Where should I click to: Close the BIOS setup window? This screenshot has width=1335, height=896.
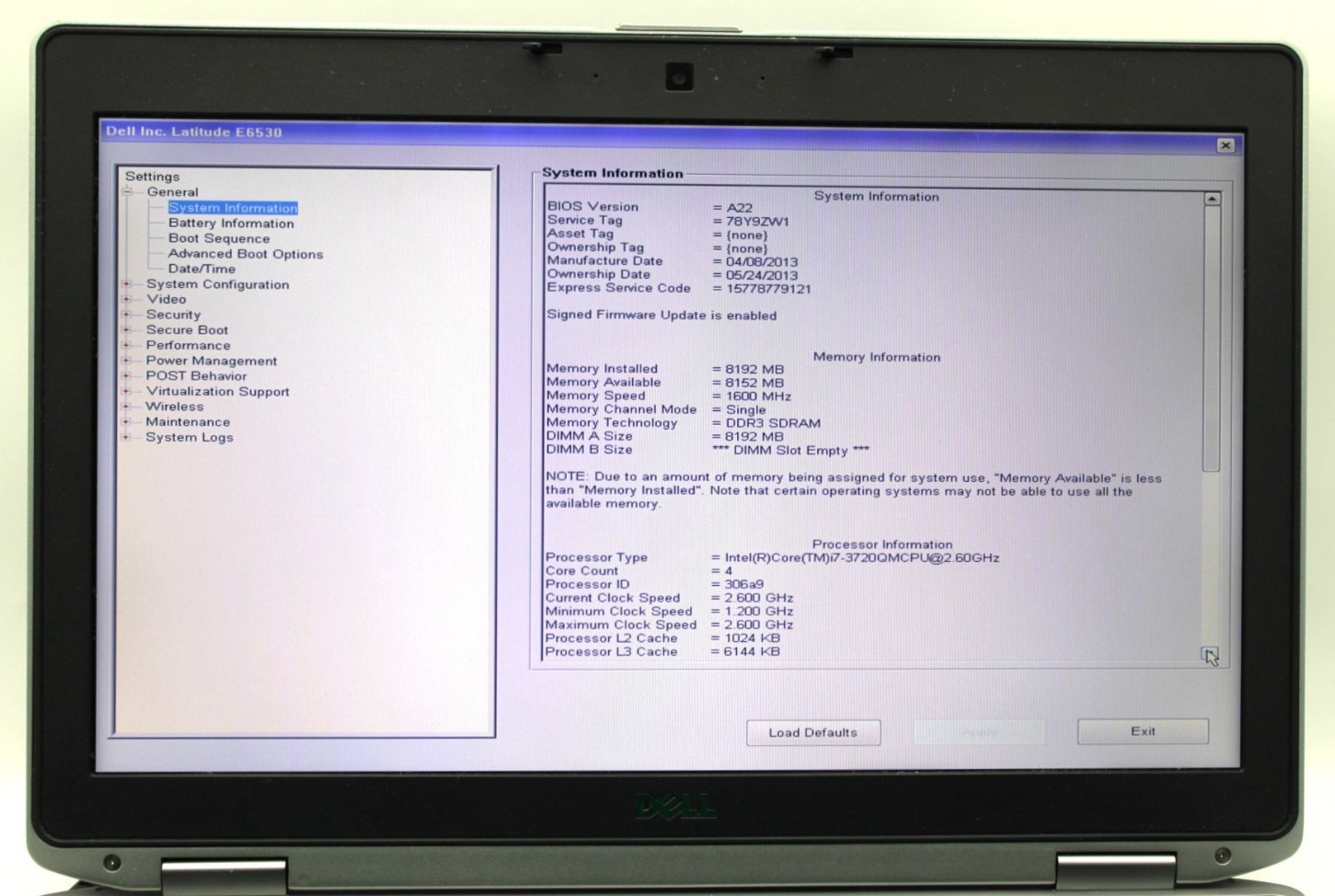pyautogui.click(x=1226, y=145)
